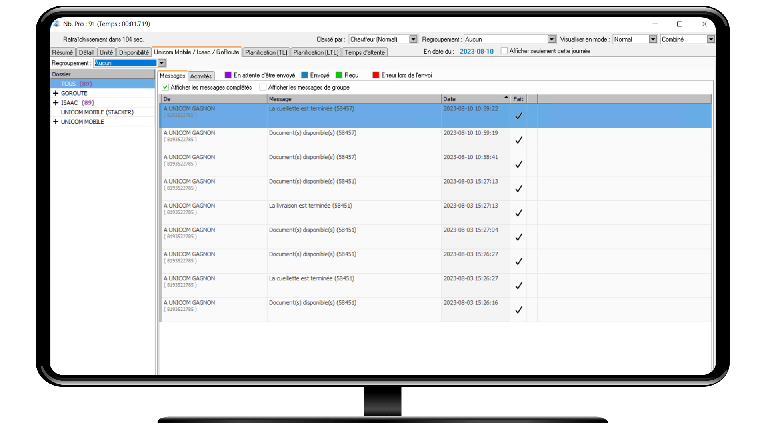This screenshot has height=432, width=768.
Task: Enable 'Afficher les messages de groupe' checkbox
Action: coord(263,87)
